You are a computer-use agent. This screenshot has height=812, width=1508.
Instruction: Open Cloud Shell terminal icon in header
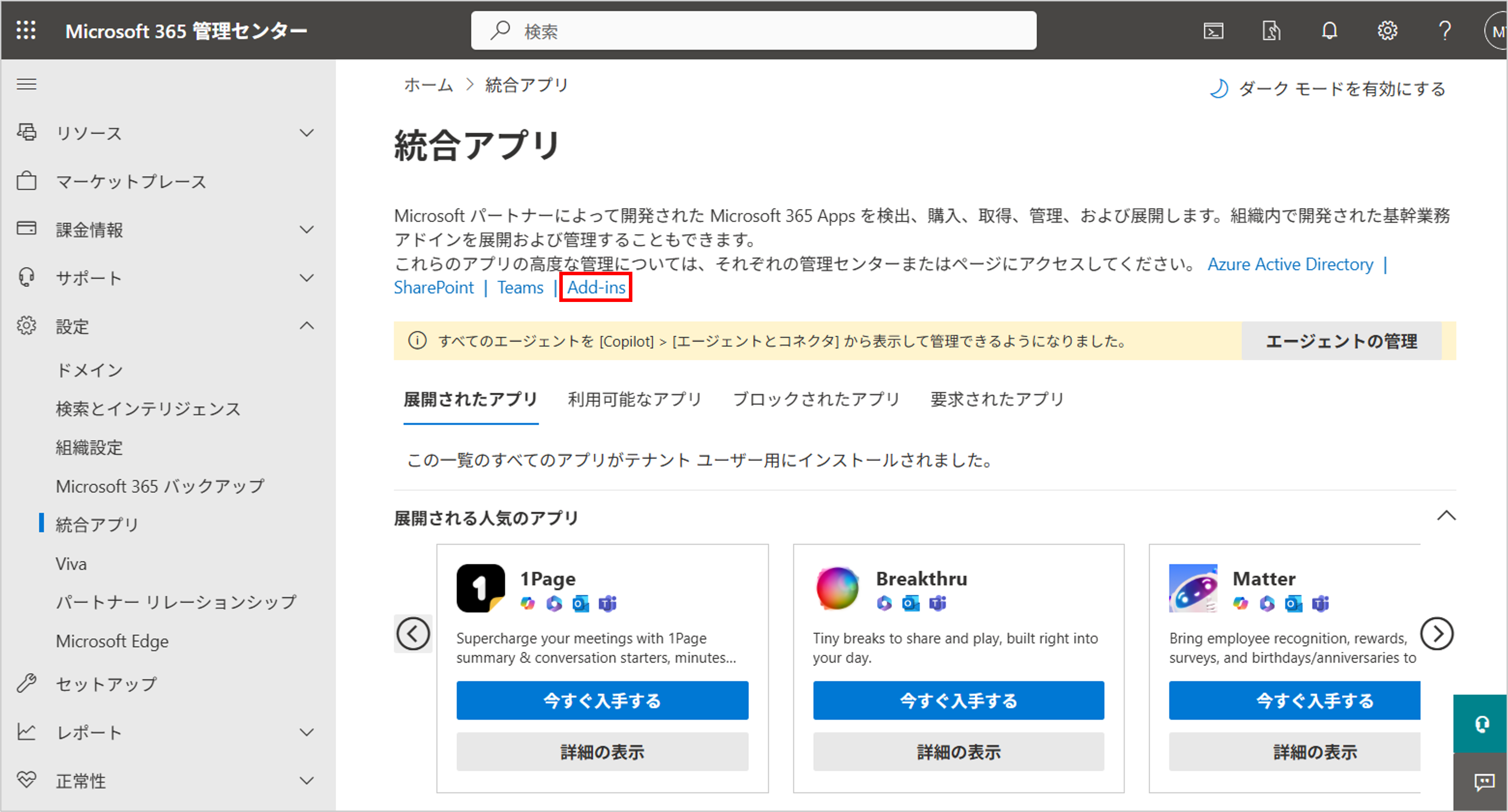coord(1213,31)
